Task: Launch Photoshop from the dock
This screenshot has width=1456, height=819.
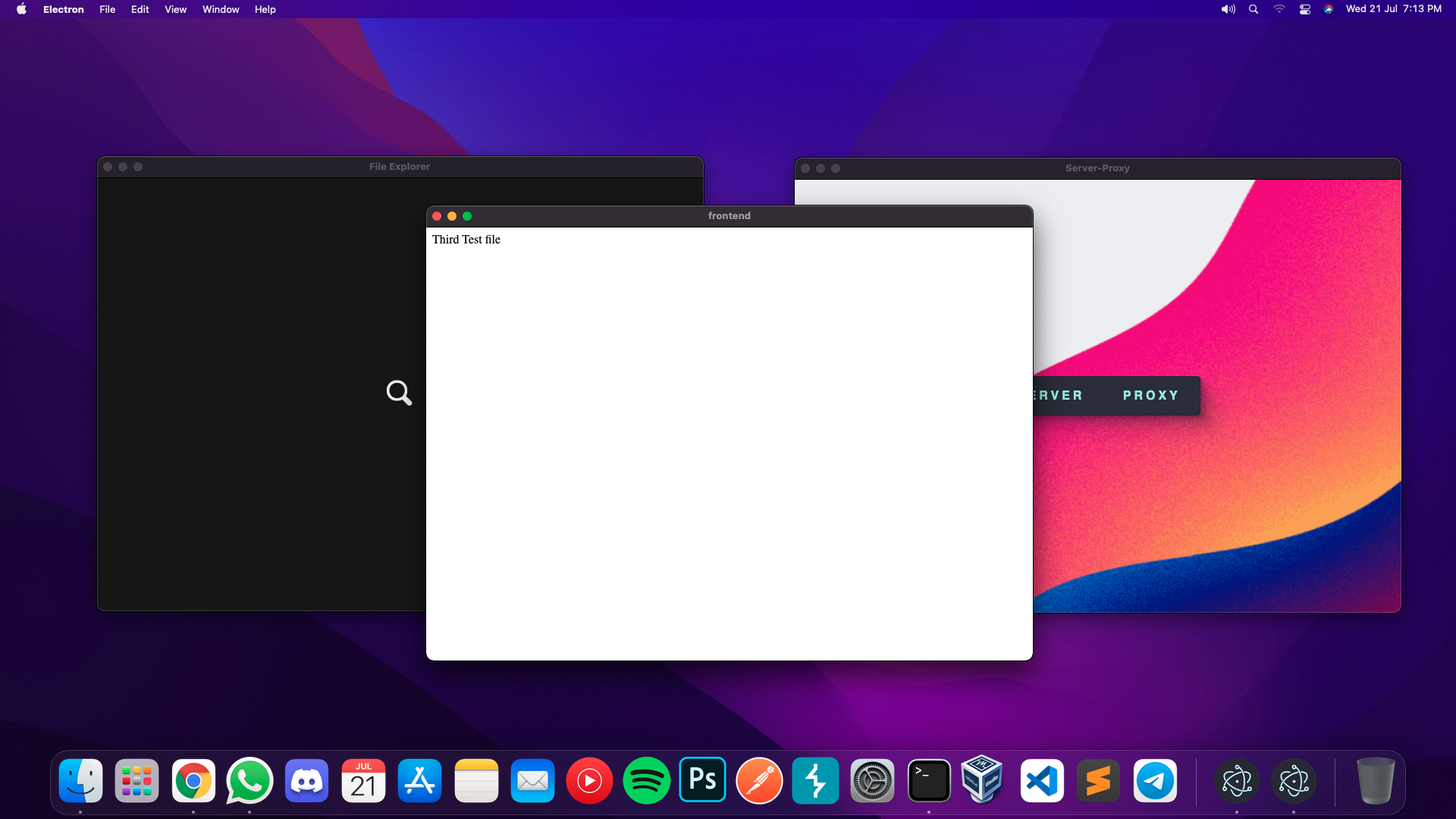Action: coord(702,780)
